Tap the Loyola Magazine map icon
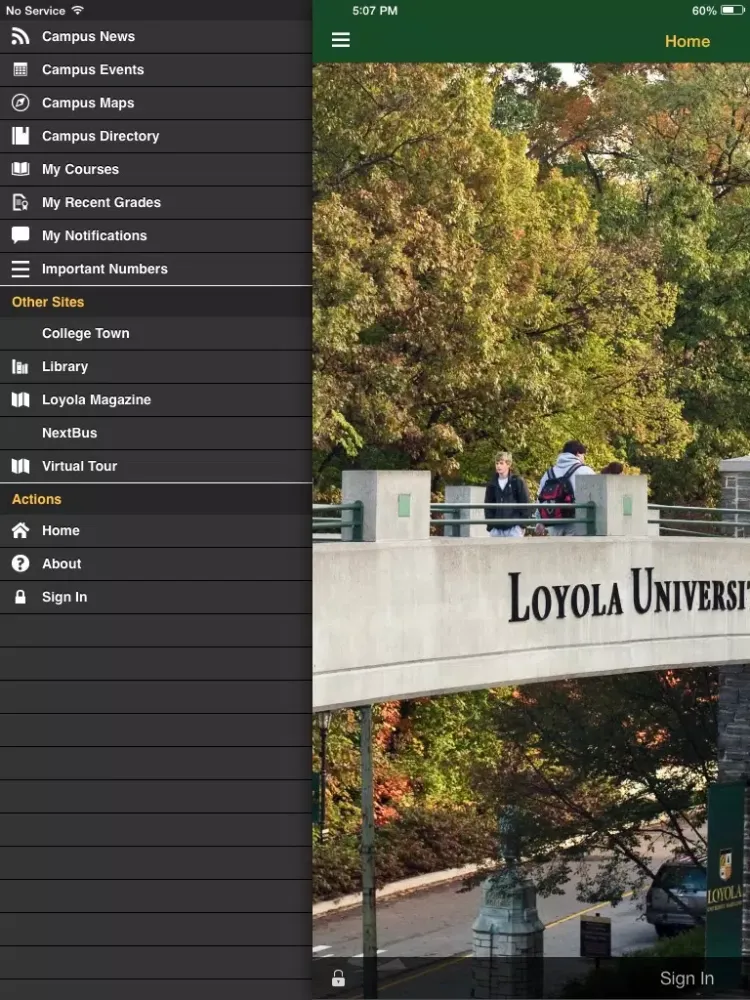The height and width of the screenshot is (1000, 750). coord(20,400)
